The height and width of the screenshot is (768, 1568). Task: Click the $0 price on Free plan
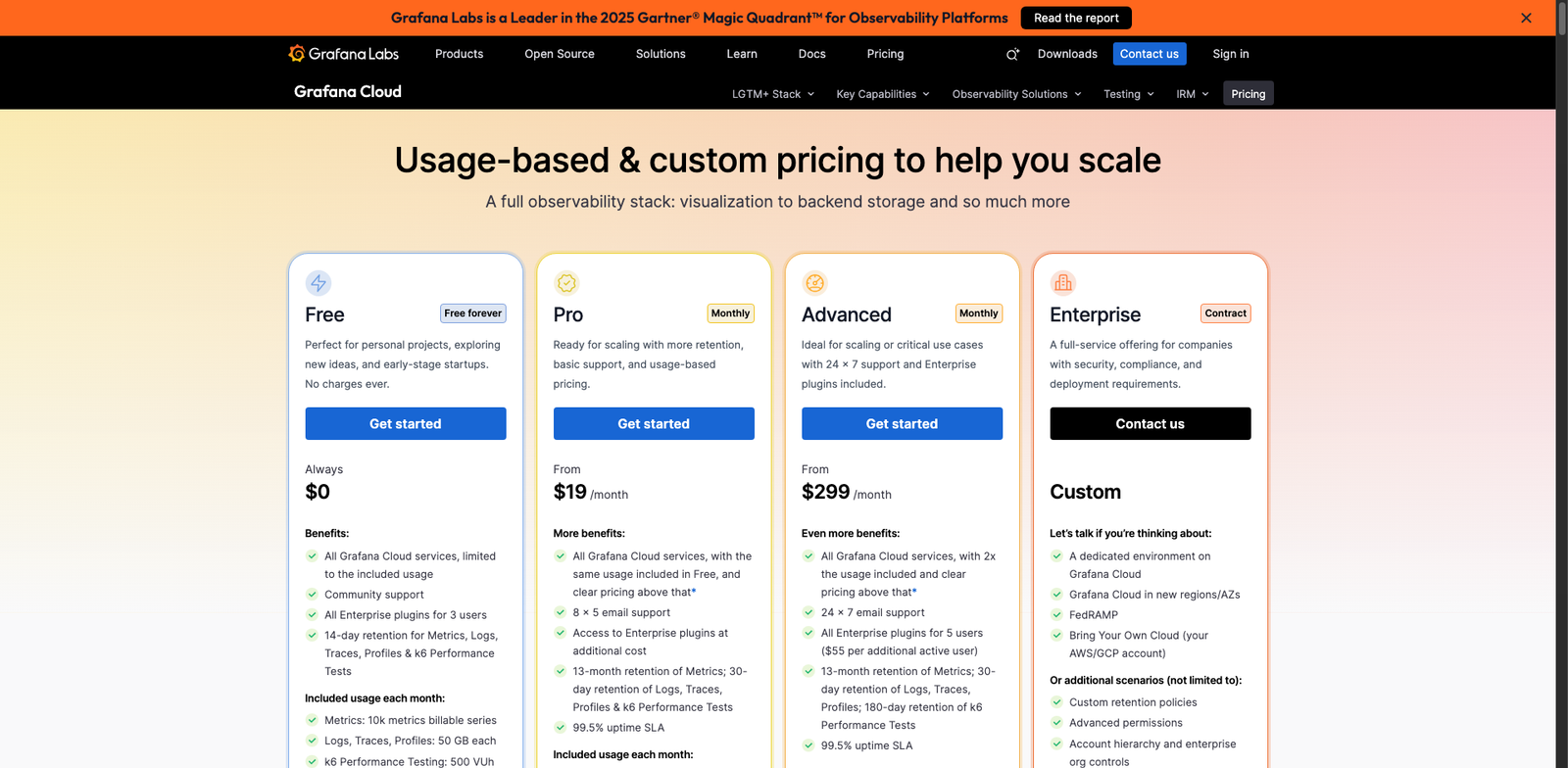click(318, 492)
